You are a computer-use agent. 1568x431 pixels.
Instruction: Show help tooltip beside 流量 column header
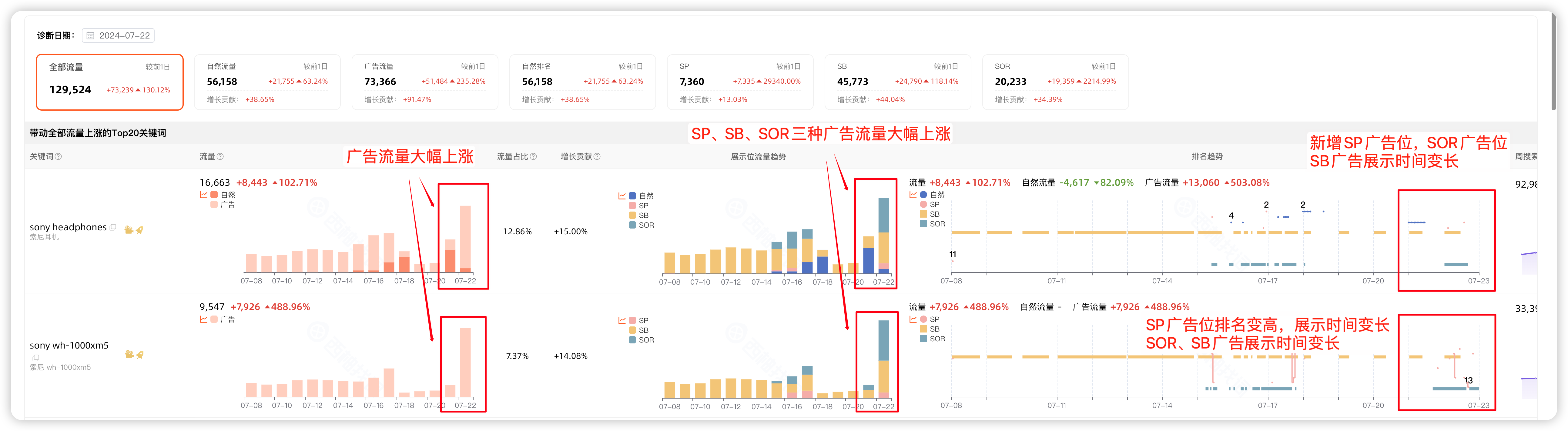(x=220, y=156)
